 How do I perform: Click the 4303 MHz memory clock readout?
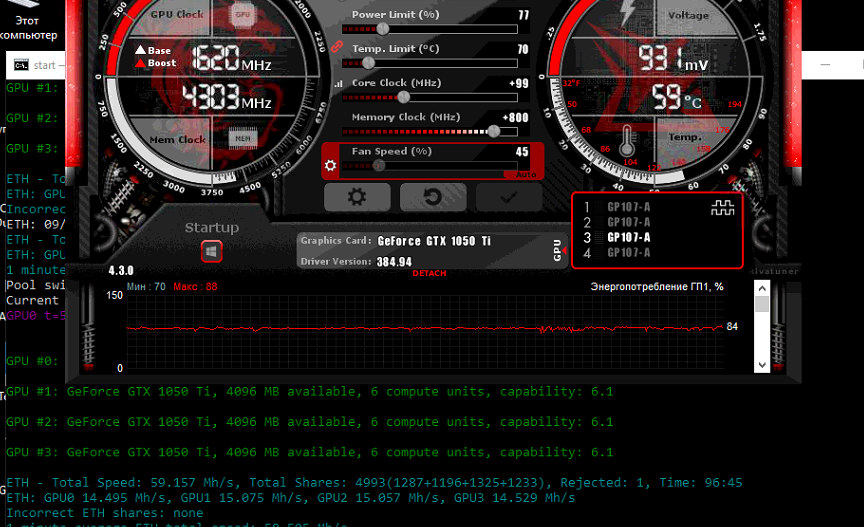(x=227, y=97)
